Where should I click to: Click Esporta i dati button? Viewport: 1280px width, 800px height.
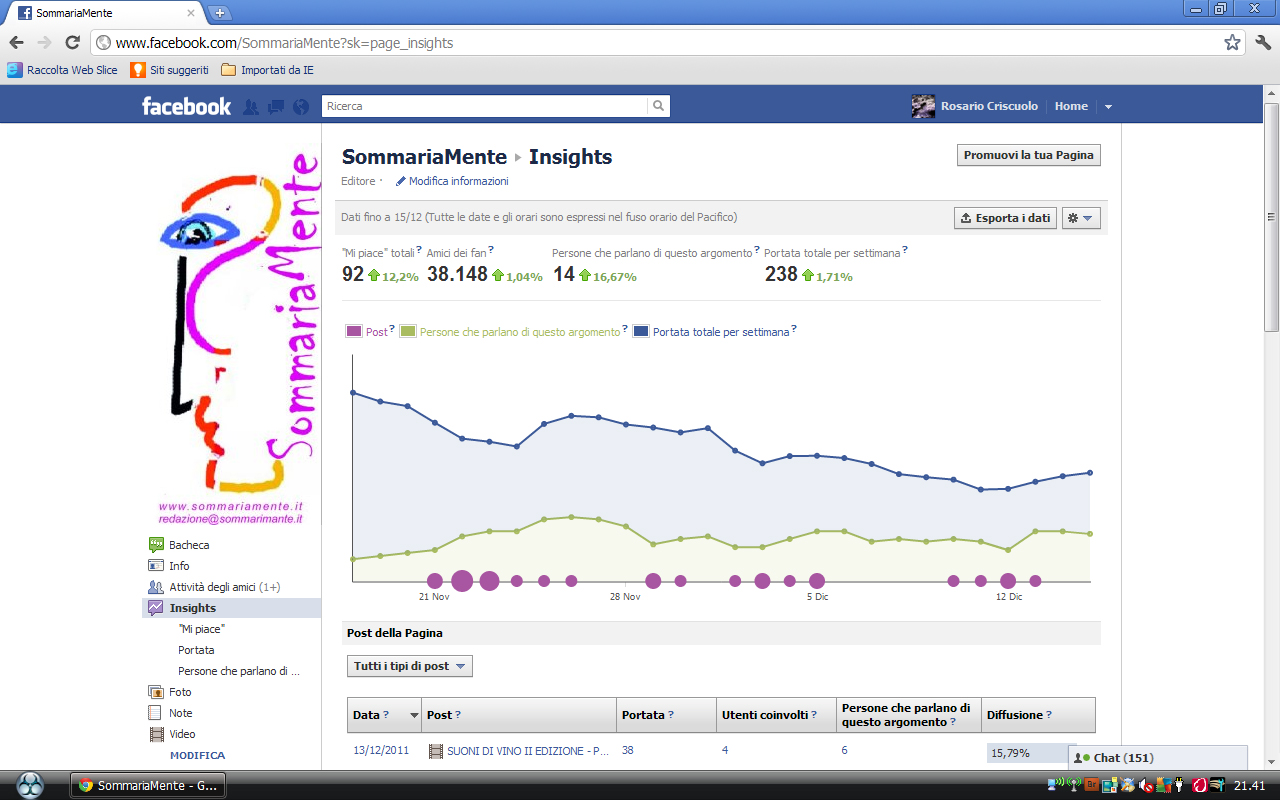point(1005,218)
